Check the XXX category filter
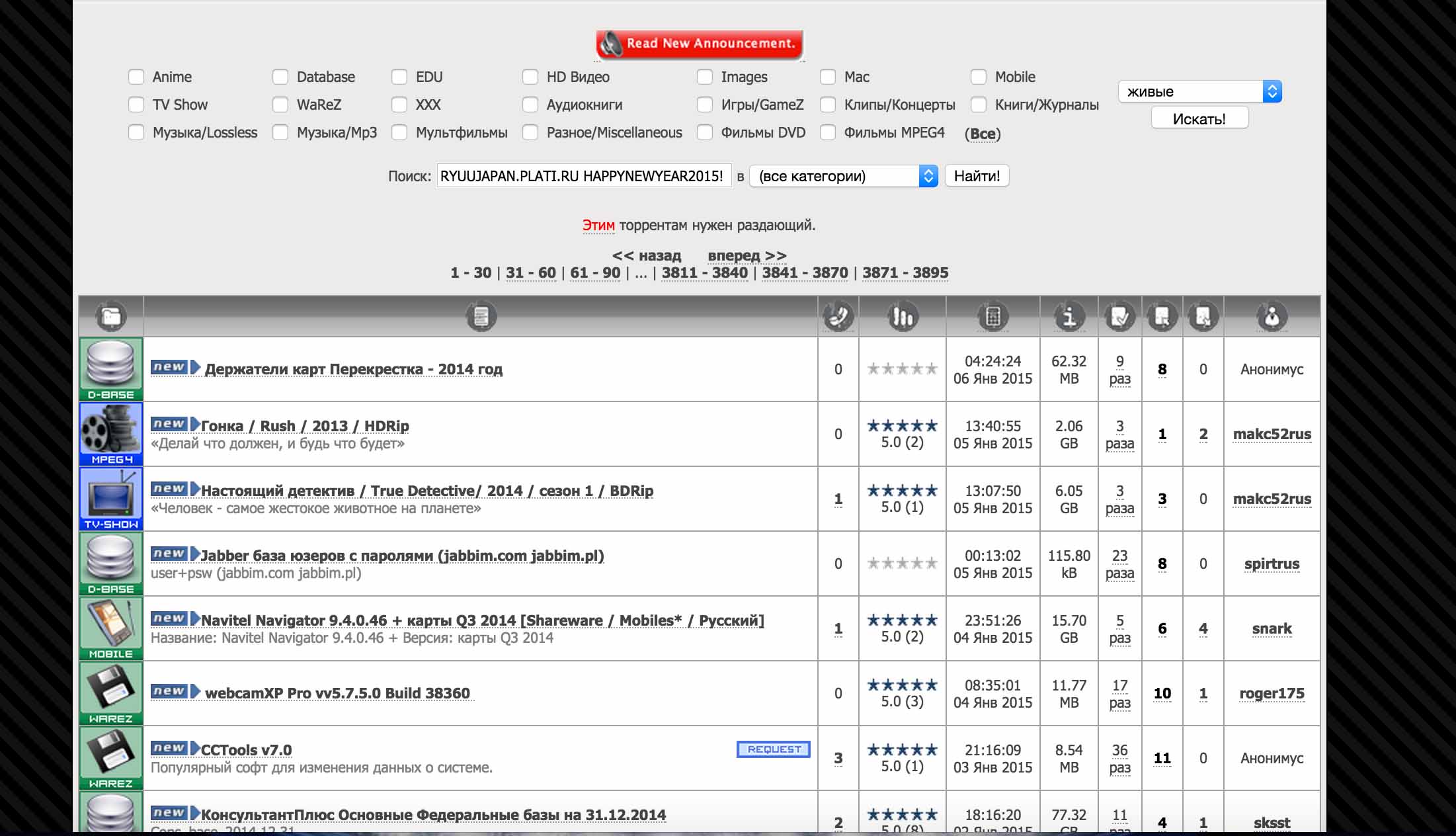This screenshot has height=836, width=1456. click(399, 104)
